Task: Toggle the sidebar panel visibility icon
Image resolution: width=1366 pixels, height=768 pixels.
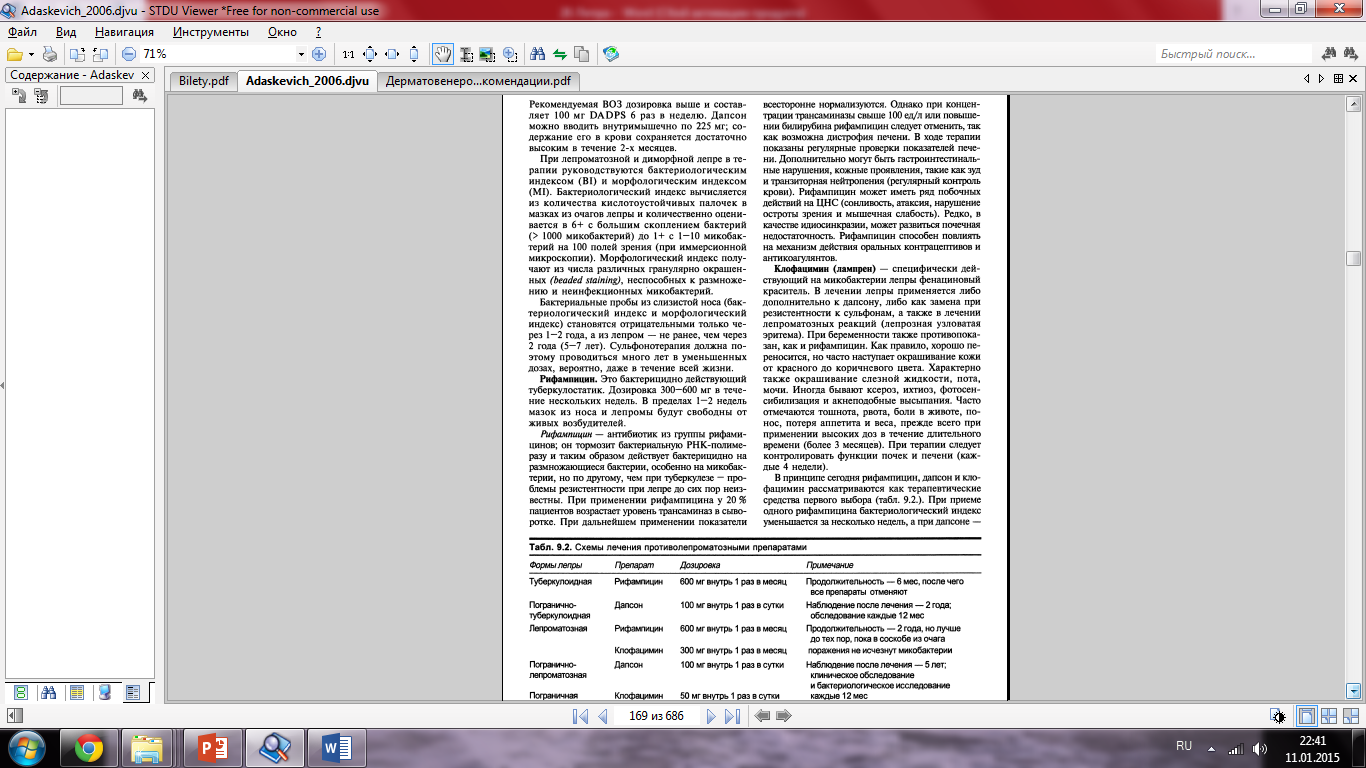Action: tap(15, 716)
